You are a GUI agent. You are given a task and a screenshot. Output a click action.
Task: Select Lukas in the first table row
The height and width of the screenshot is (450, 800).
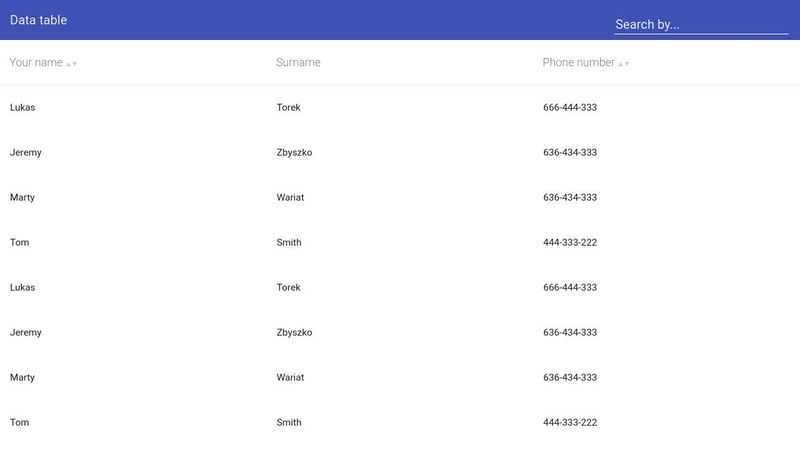(x=22, y=107)
